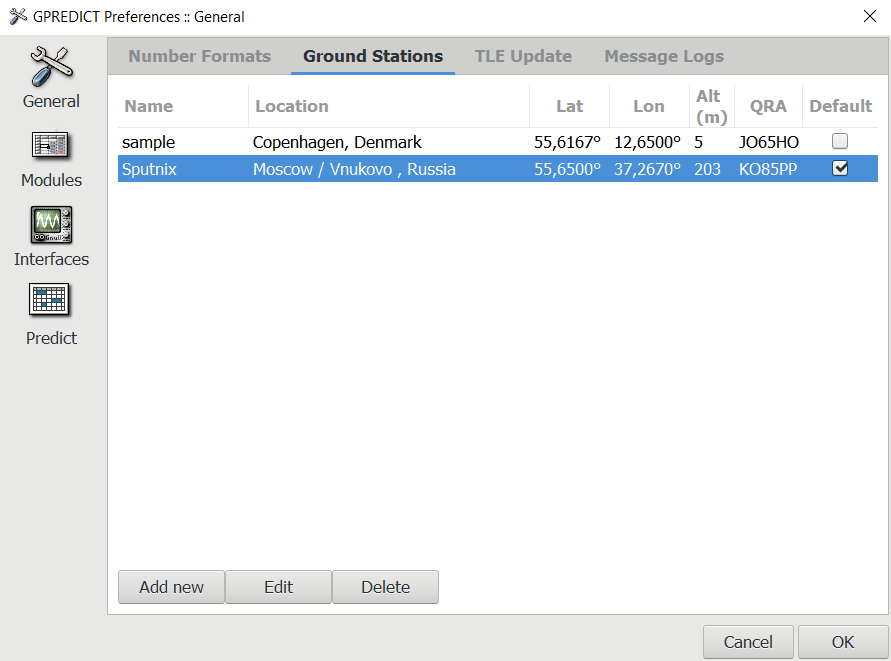Switch to the TLE Update tab
This screenshot has height=661, width=891.
click(x=523, y=56)
